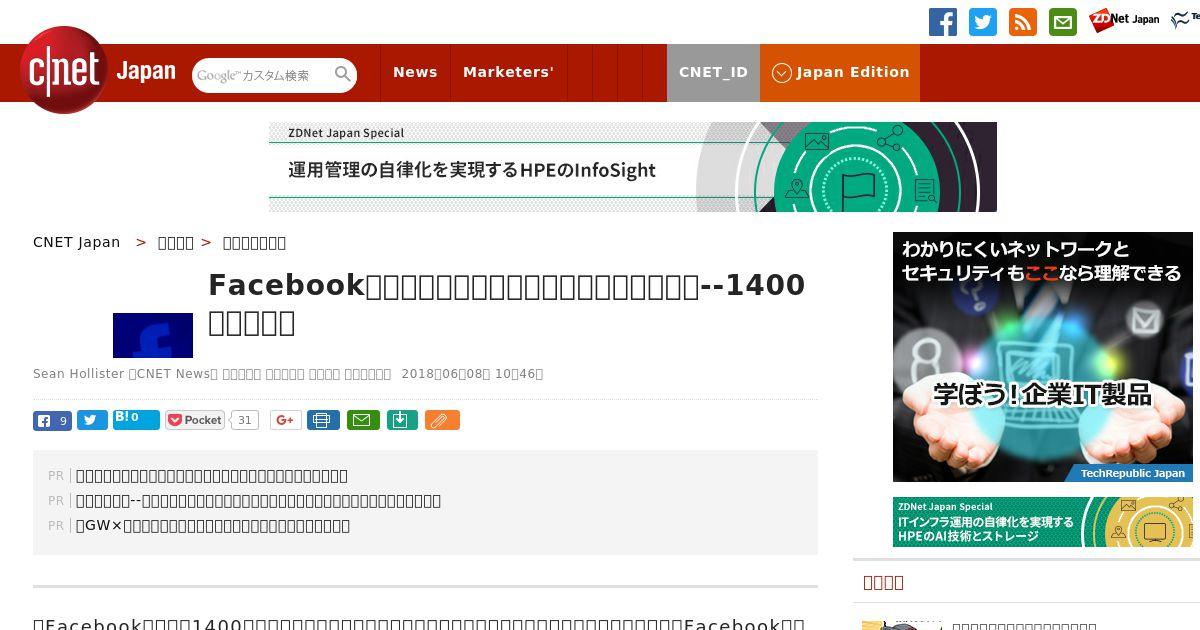Open third PR link mentioning GW
Image resolution: width=1200 pixels, height=630 pixels.
(x=213, y=525)
